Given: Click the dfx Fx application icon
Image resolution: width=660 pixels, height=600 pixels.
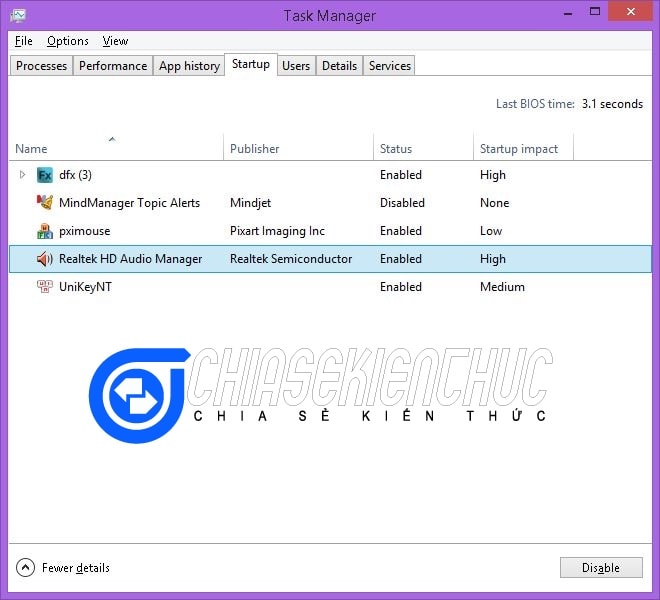Looking at the screenshot, I should 45,175.
